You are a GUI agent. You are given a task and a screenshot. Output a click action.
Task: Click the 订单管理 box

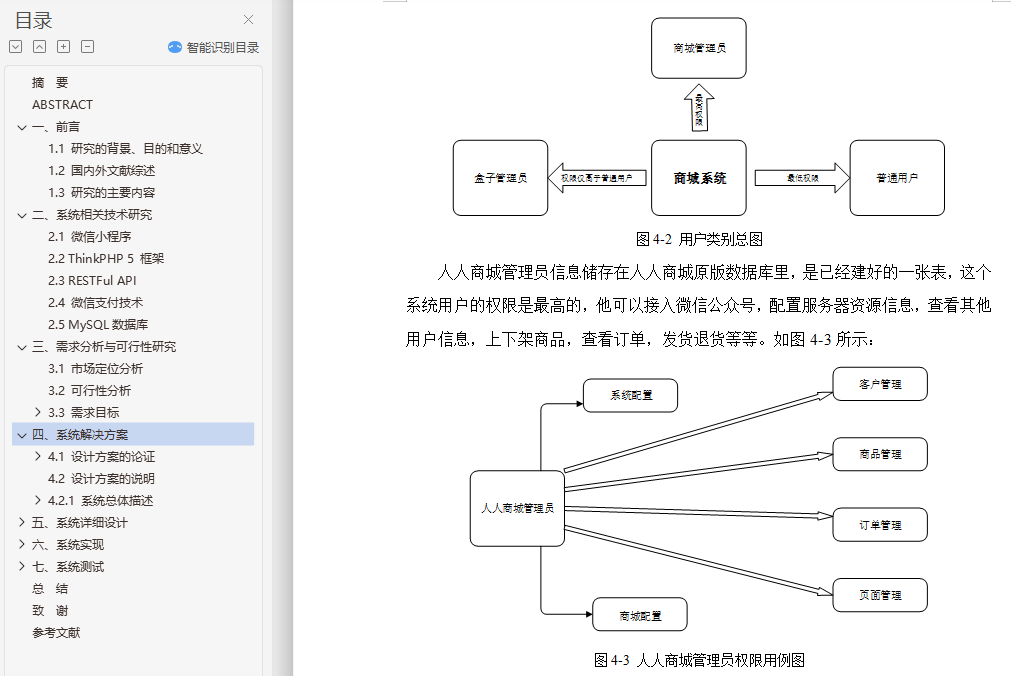(x=880, y=525)
